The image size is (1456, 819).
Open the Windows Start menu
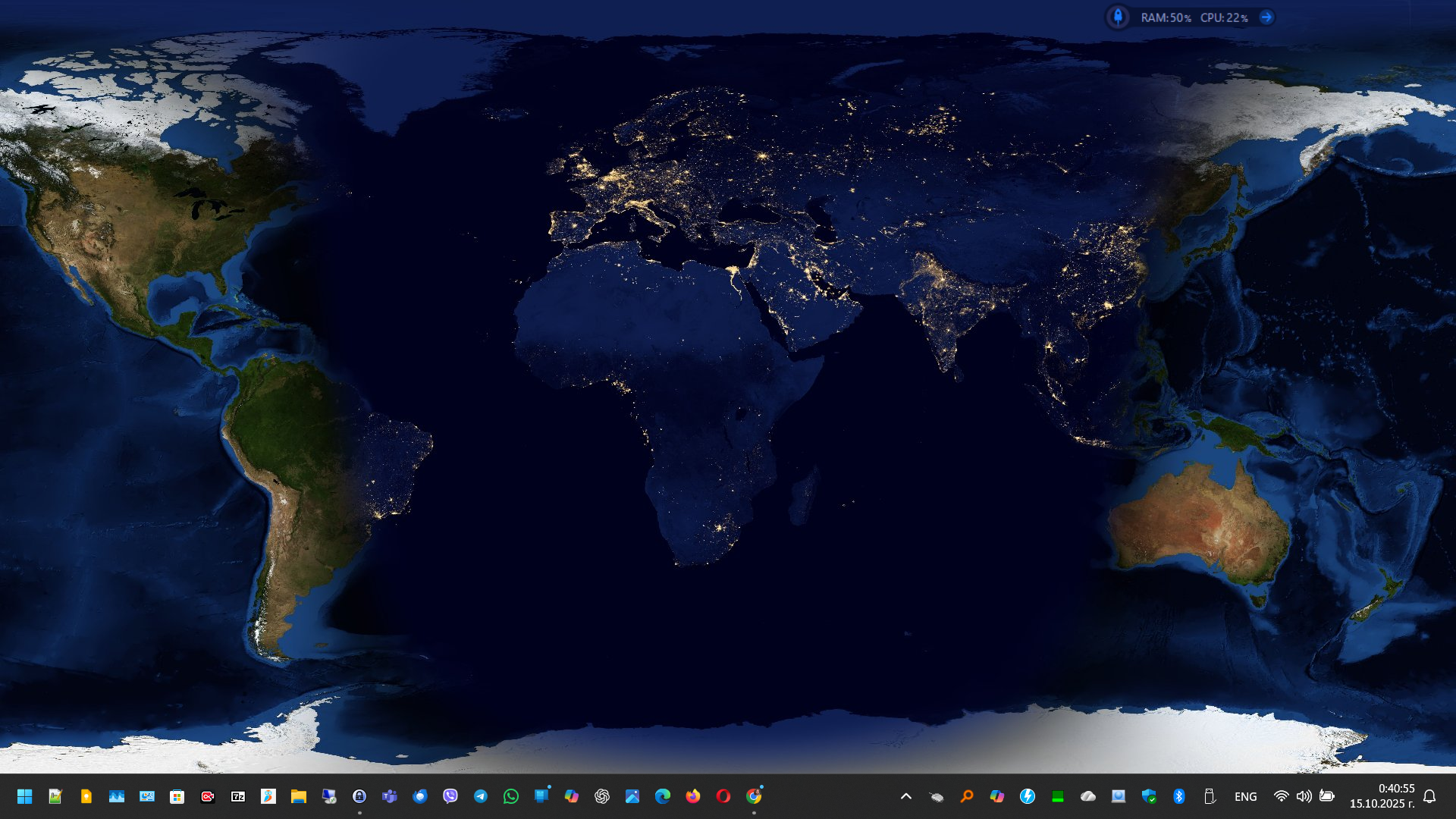(24, 796)
